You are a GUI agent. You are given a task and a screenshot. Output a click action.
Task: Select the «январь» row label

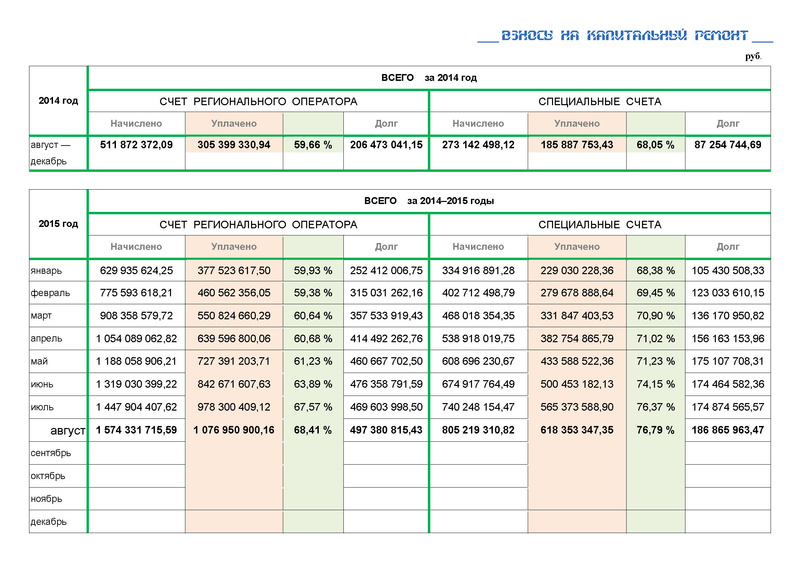pyautogui.click(x=48, y=270)
